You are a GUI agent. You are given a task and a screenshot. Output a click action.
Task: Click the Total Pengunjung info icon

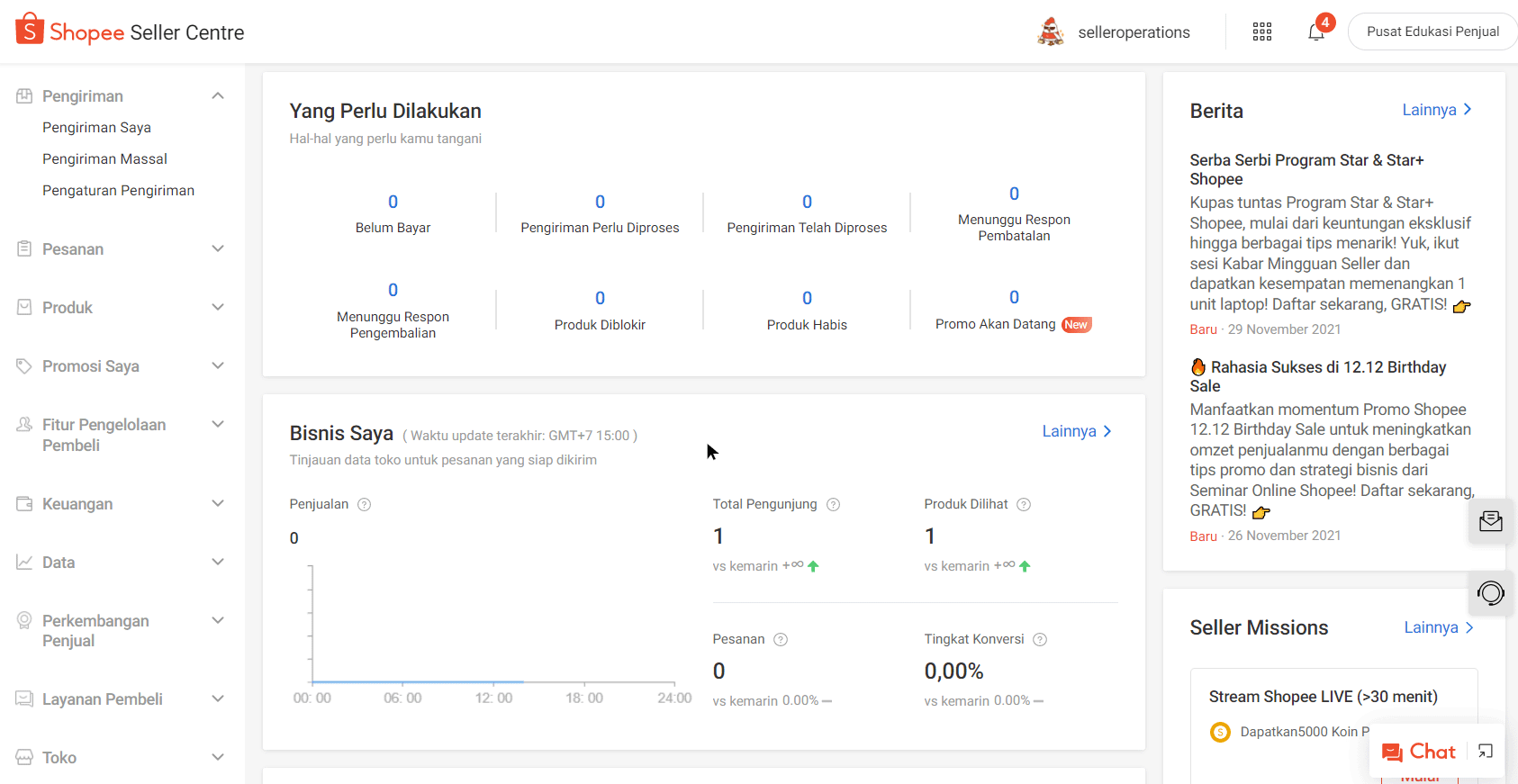834,505
